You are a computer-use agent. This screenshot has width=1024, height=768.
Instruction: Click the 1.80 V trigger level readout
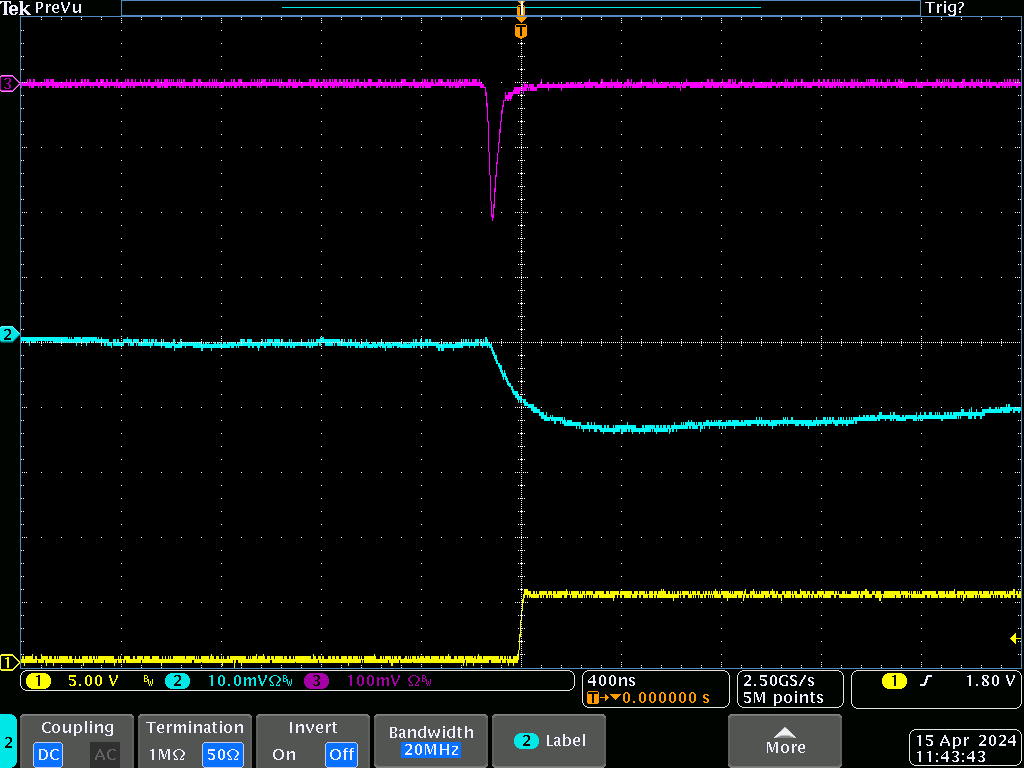pyautogui.click(x=990, y=681)
